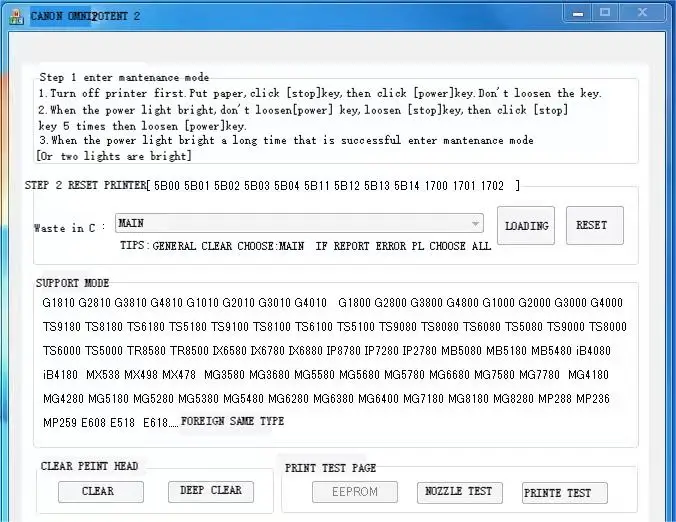Click the 'key 5 times then loosen [power]key.' line
This screenshot has height=522, width=676.
(143, 126)
